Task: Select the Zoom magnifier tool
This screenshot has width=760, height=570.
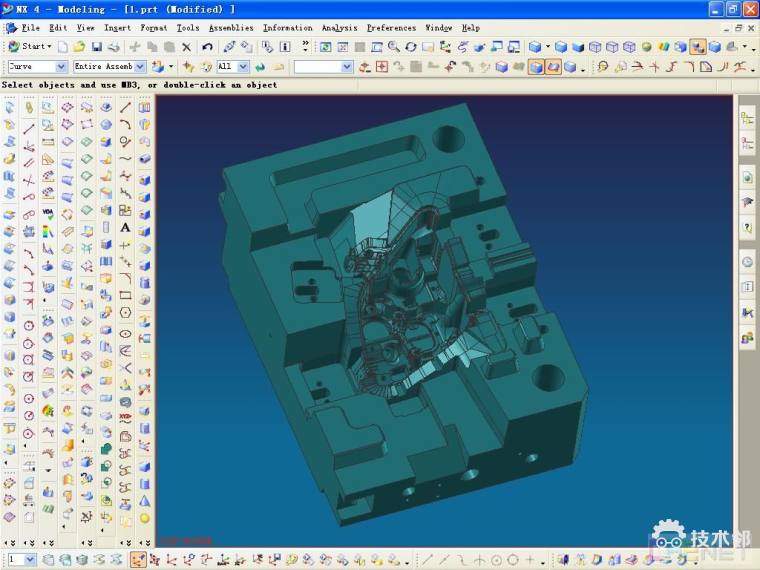Action: (394, 47)
